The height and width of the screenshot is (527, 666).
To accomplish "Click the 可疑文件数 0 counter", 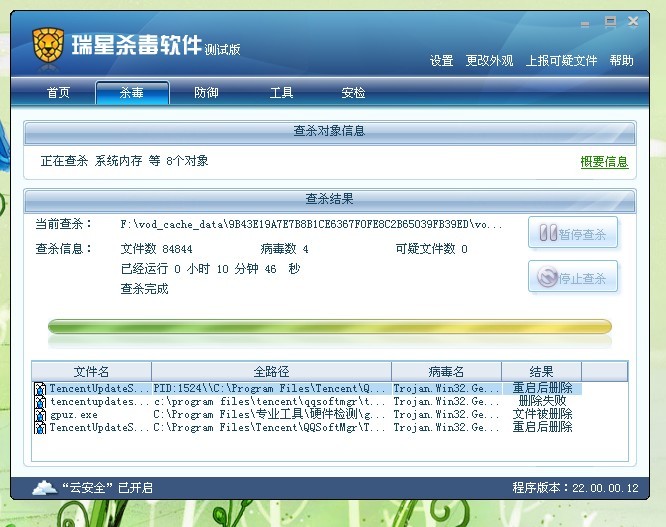I will [x=432, y=248].
